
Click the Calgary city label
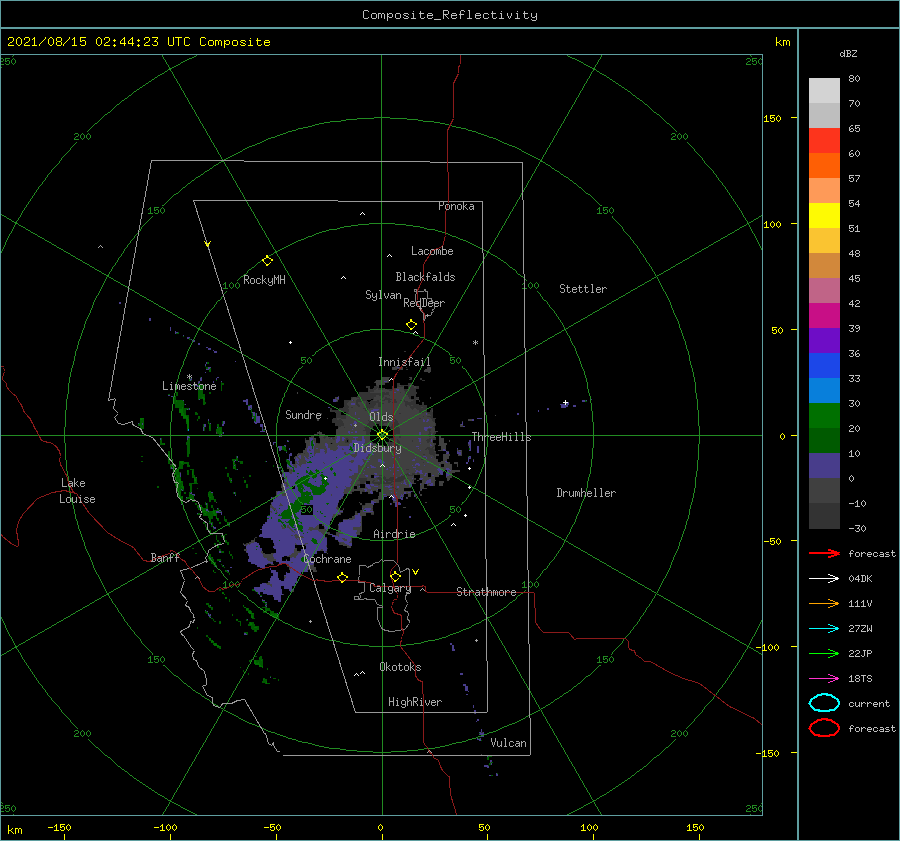390,588
